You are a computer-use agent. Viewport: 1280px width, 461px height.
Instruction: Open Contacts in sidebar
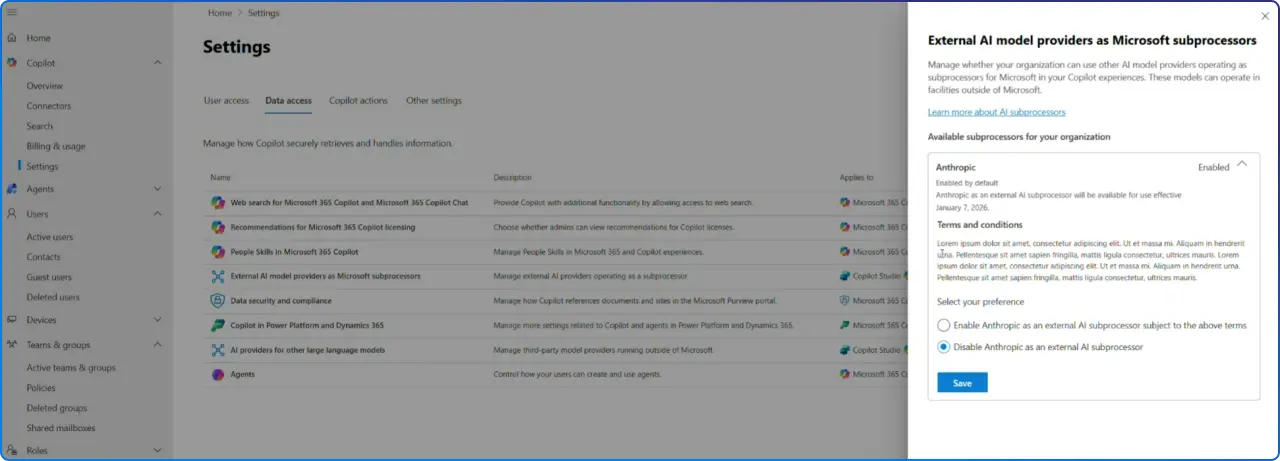(x=43, y=257)
